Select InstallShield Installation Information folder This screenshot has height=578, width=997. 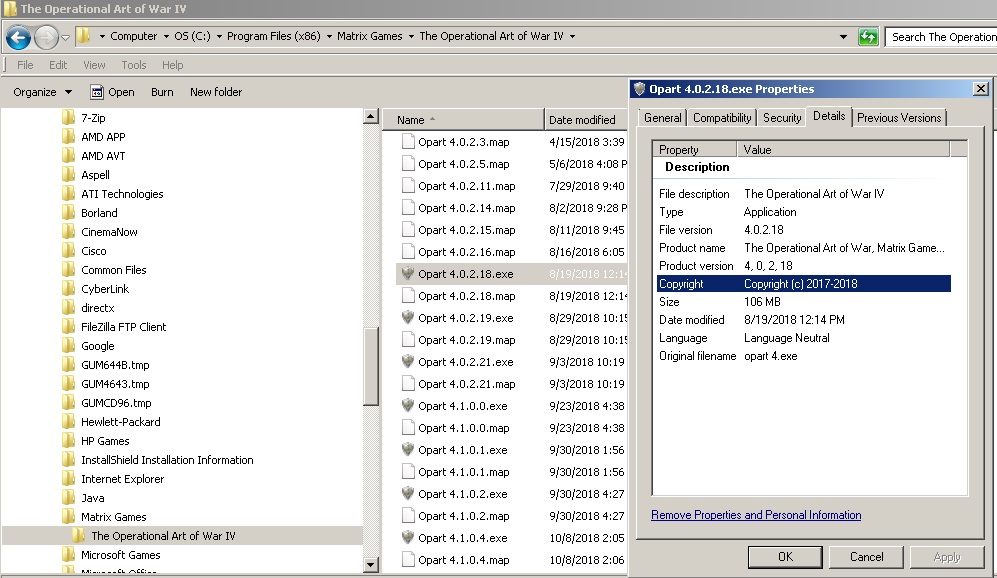pos(167,460)
